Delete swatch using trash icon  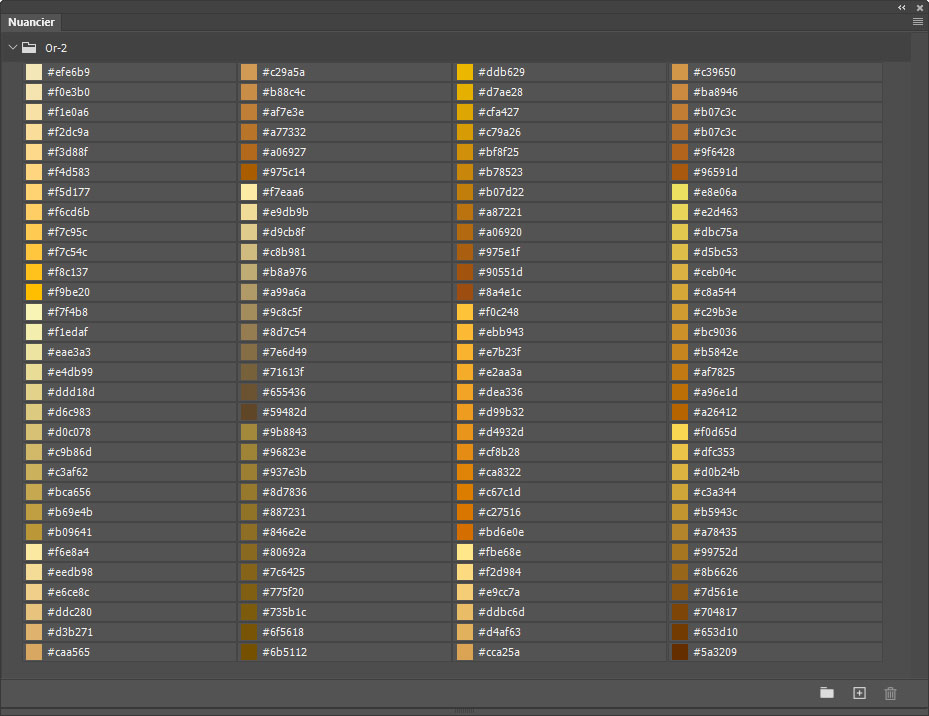(x=890, y=693)
